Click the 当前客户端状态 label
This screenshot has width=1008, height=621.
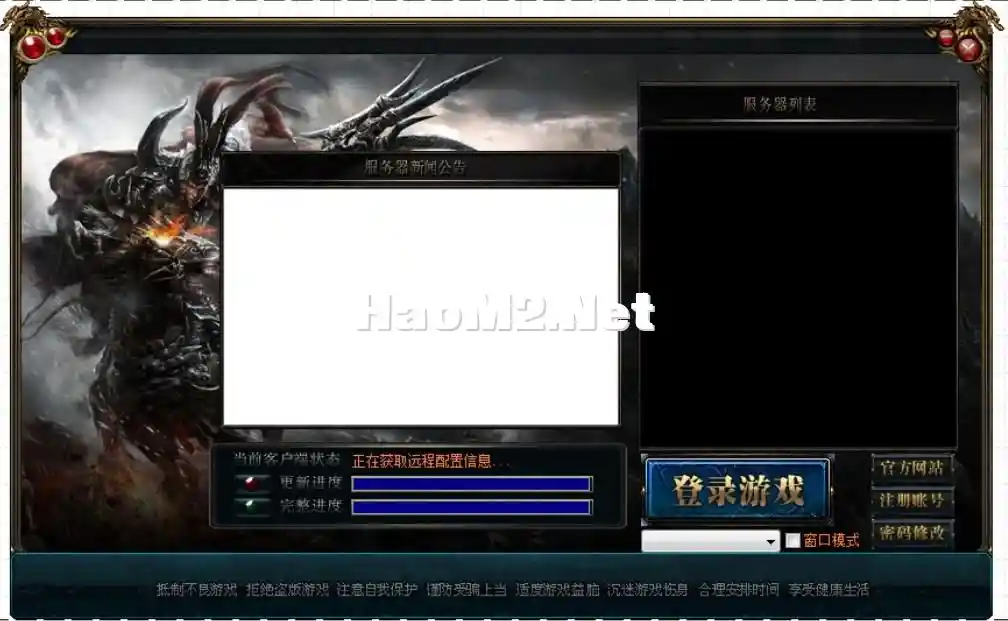click(286, 460)
